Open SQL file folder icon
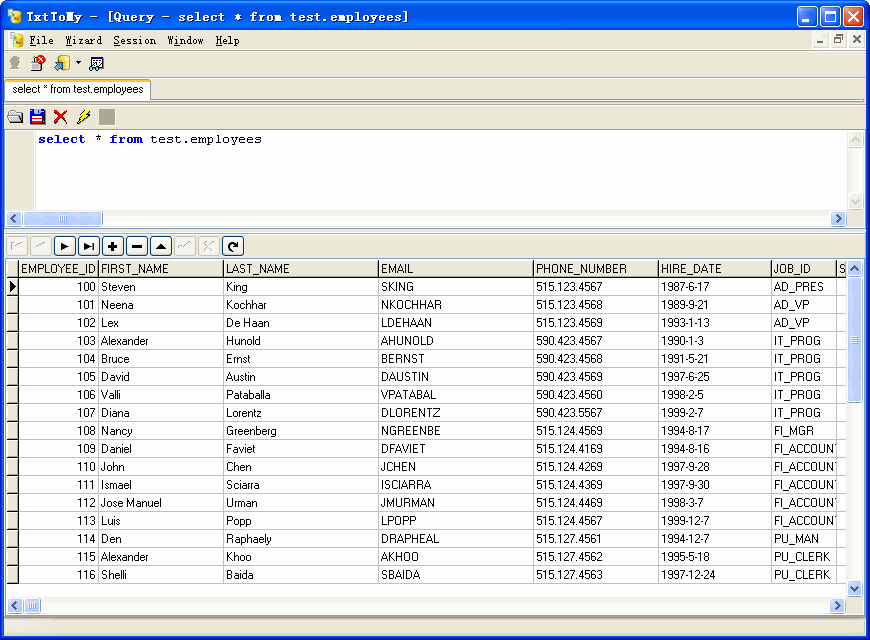Screen dimensions: 870x640 point(16,117)
